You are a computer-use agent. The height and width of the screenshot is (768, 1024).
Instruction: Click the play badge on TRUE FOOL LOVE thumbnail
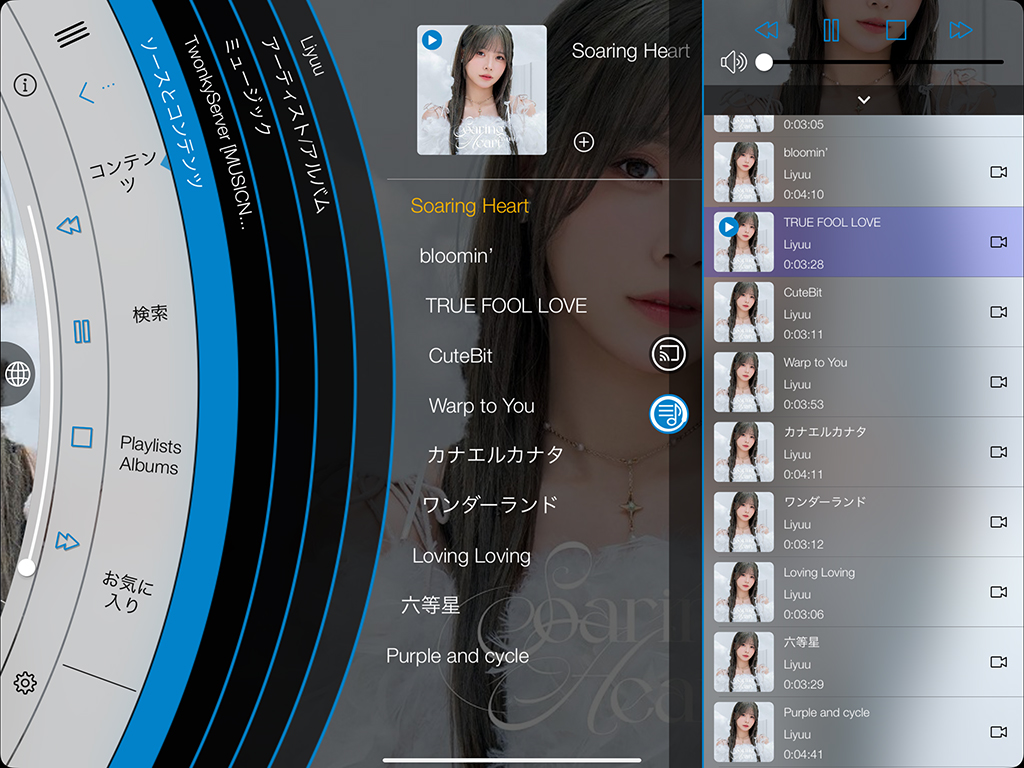coord(728,227)
